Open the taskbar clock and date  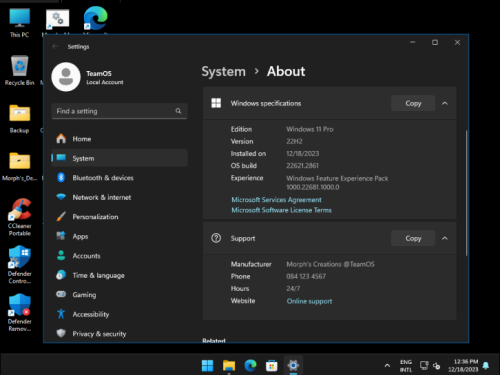pos(463,366)
